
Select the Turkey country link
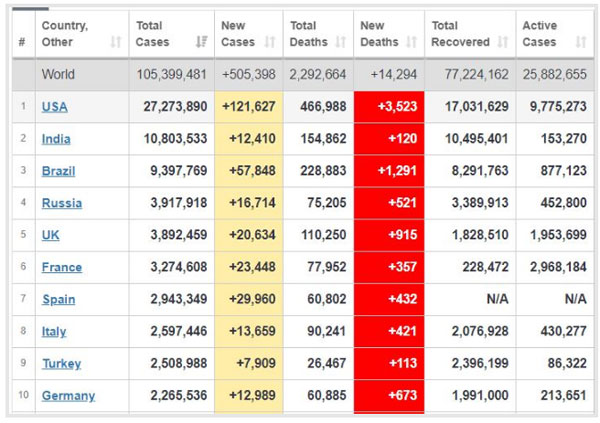(x=61, y=363)
